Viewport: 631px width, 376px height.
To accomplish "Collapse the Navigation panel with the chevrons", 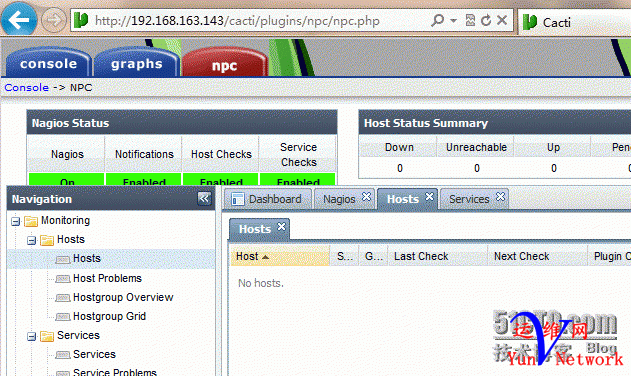I will pyautogui.click(x=204, y=198).
